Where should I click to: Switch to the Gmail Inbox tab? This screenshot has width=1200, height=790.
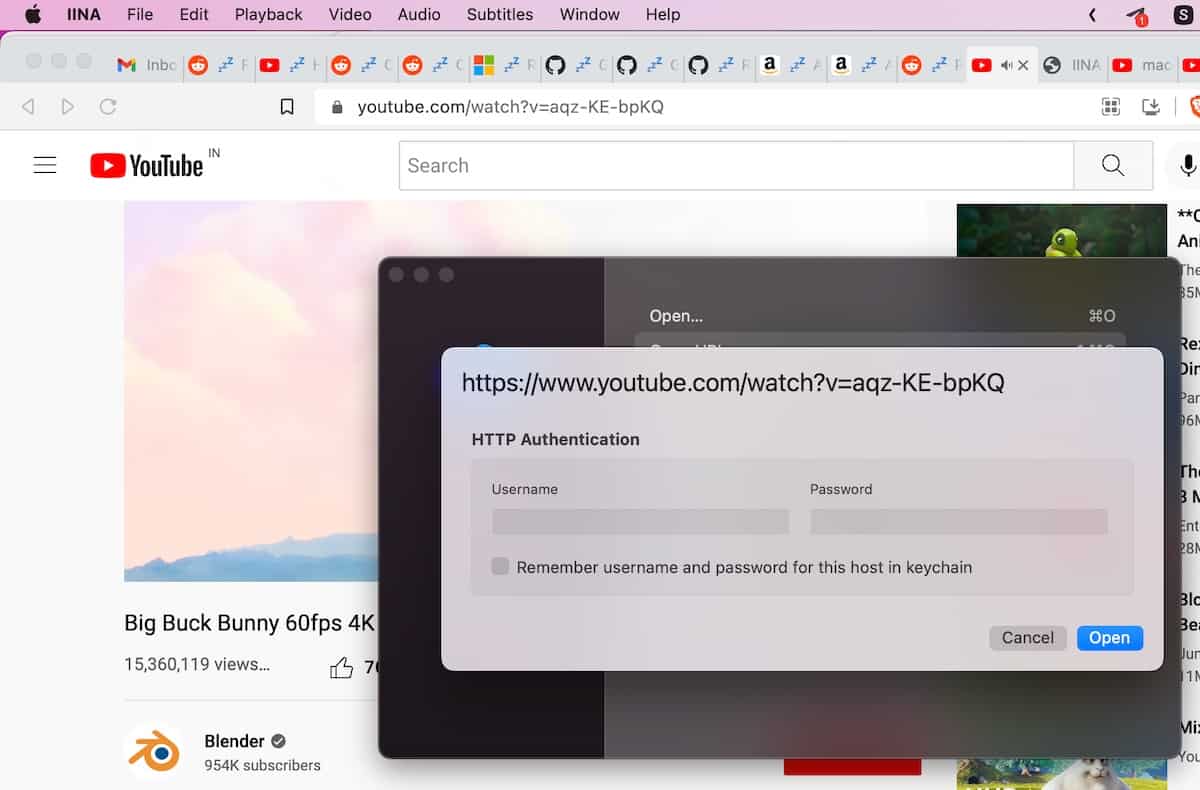click(x=146, y=65)
